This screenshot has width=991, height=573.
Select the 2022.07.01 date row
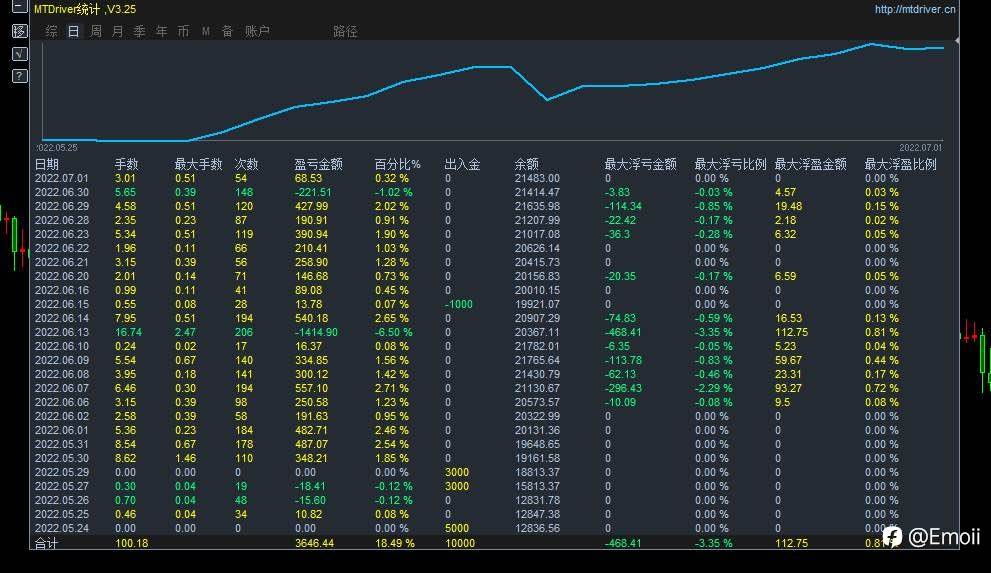pyautogui.click(x=61, y=178)
